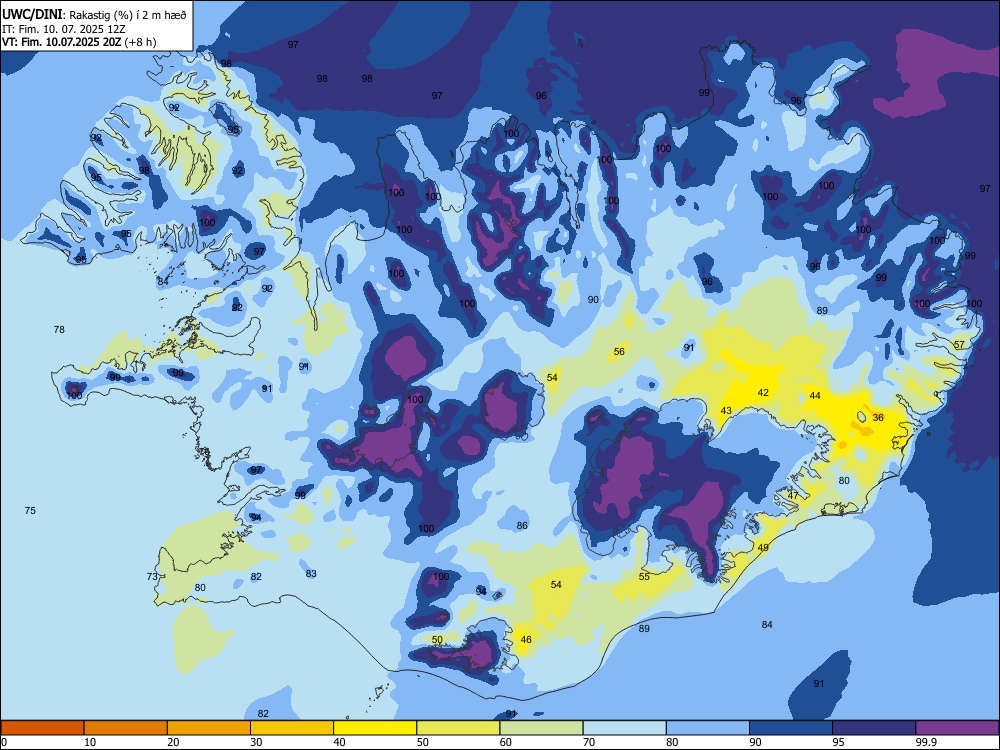The width and height of the screenshot is (1000, 750).
Task: Click the legend tick label '40'
Action: click(x=340, y=742)
